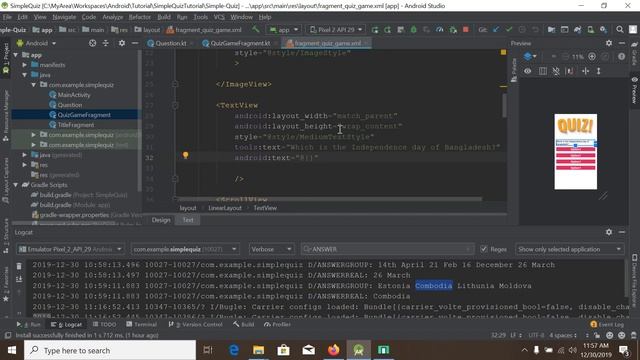Expand the manifests folder
This screenshot has width=640, height=360.
(25, 64)
